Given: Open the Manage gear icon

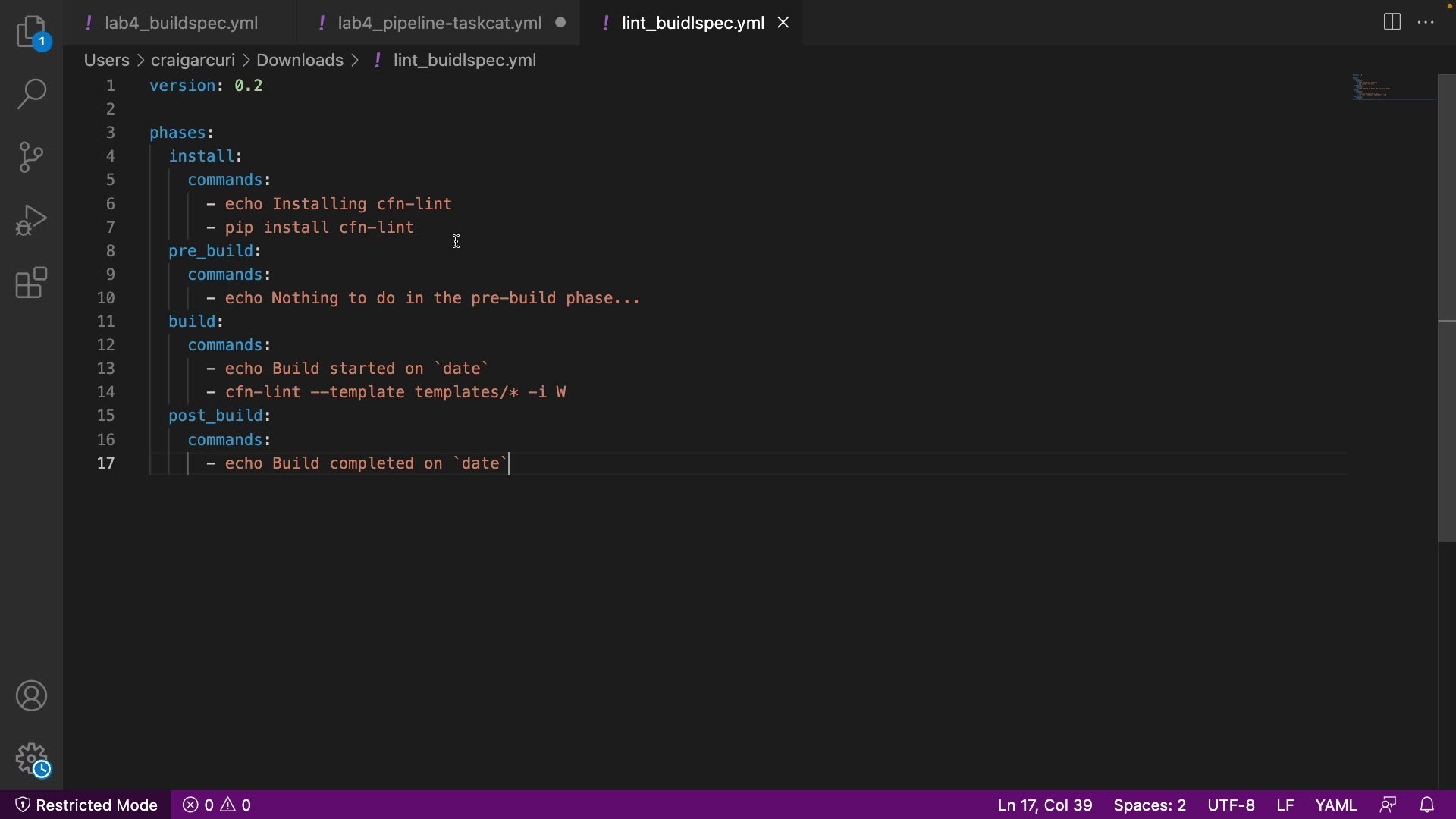Looking at the screenshot, I should [x=31, y=759].
